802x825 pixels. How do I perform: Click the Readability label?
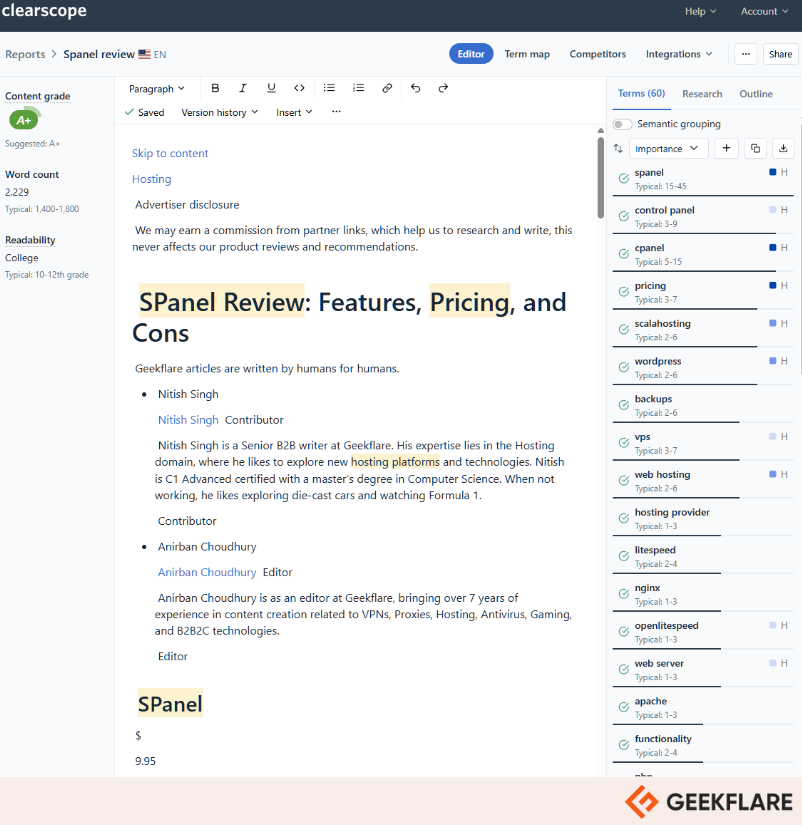pos(30,240)
